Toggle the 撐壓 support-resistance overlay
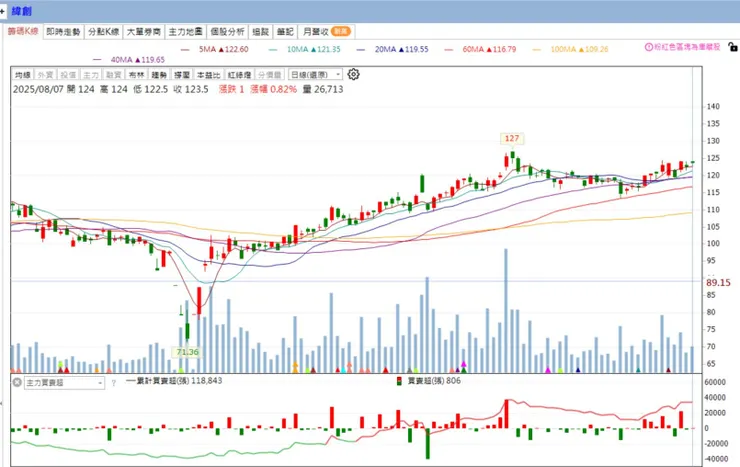The width and height of the screenshot is (740, 467). pos(182,75)
